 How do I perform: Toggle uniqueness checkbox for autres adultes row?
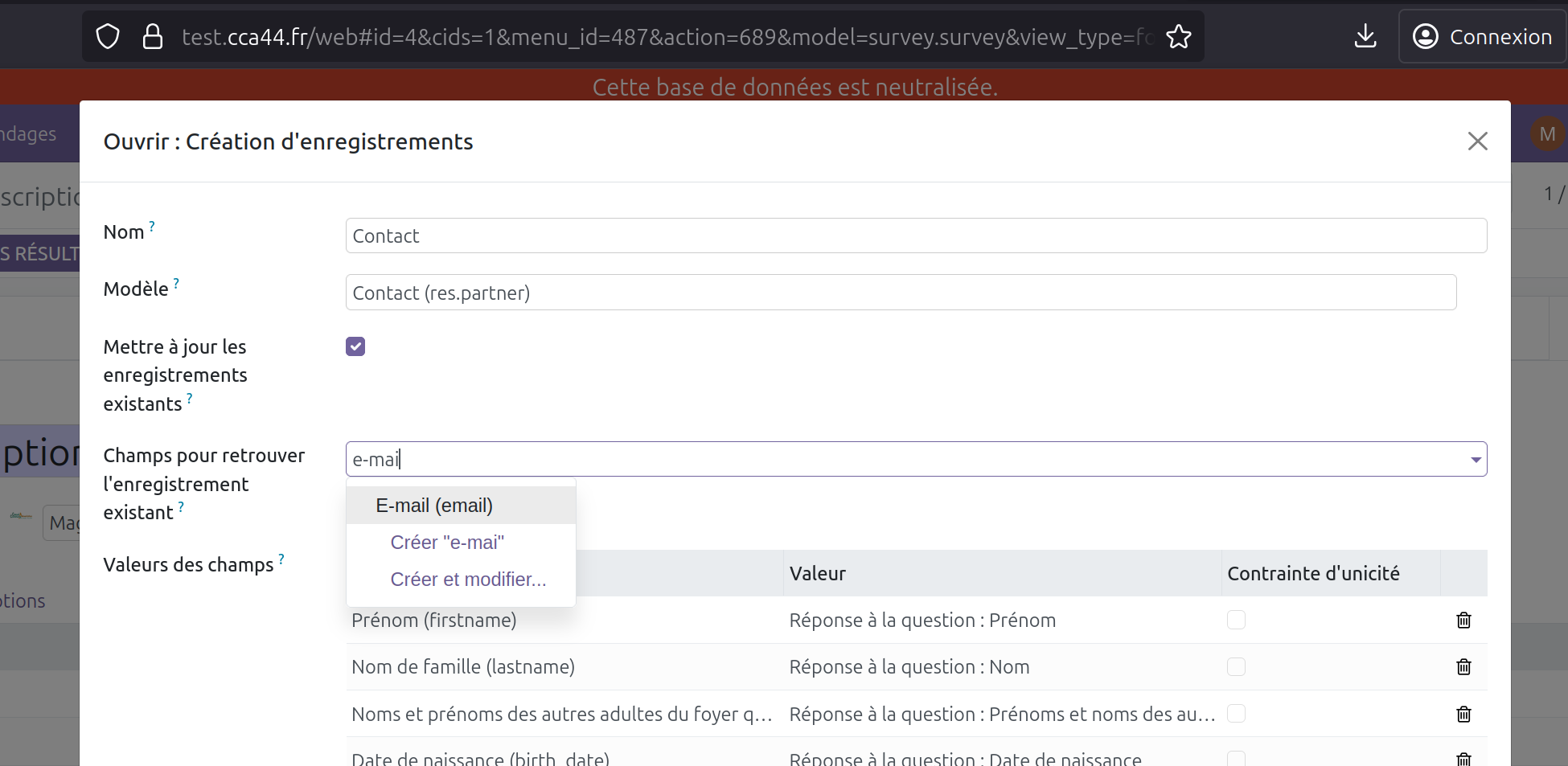tap(1236, 714)
